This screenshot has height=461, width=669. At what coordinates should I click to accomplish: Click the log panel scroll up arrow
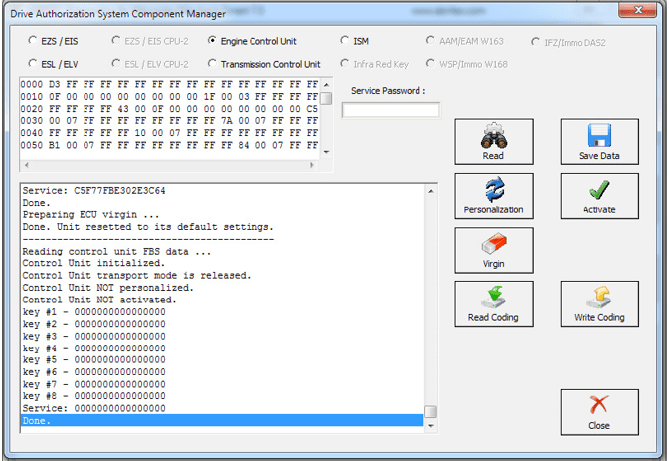pos(430,190)
